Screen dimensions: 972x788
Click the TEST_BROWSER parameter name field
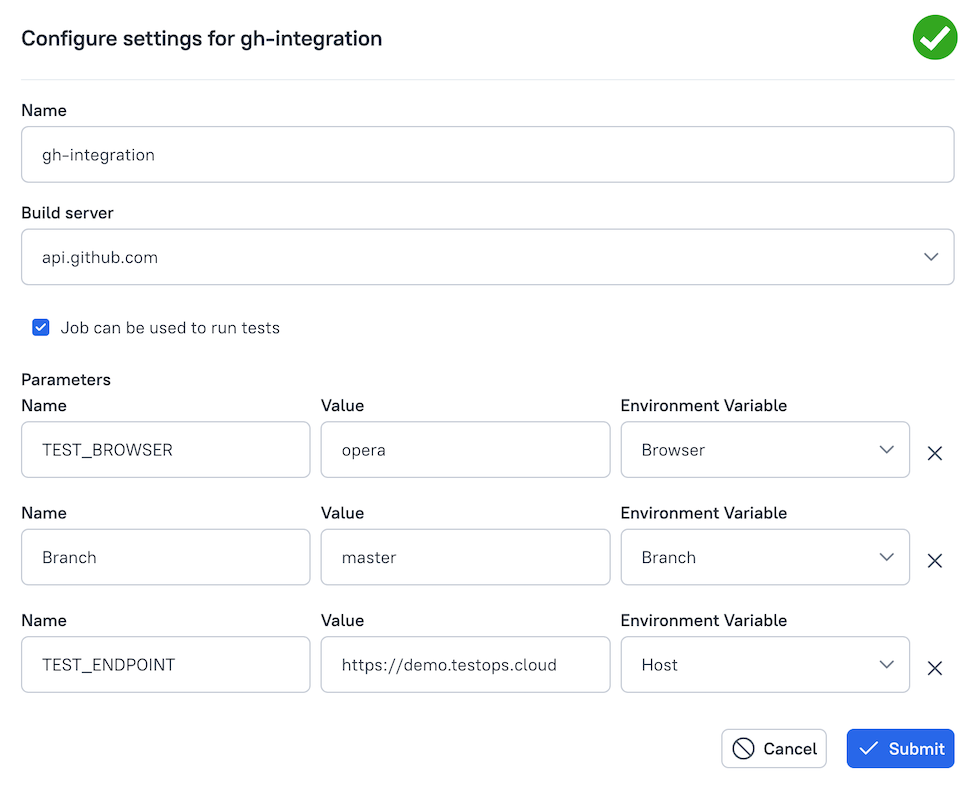click(x=165, y=450)
